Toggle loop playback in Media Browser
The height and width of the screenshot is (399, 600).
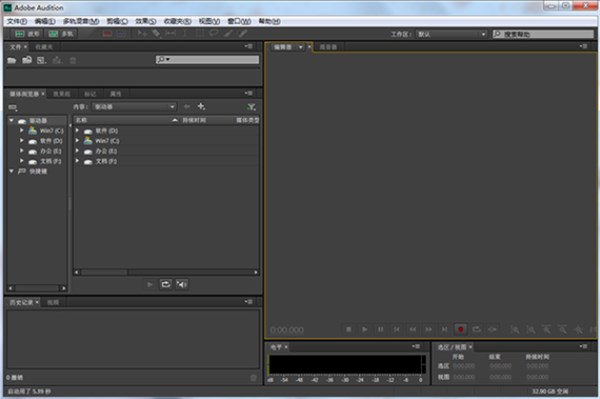pyautogui.click(x=165, y=284)
